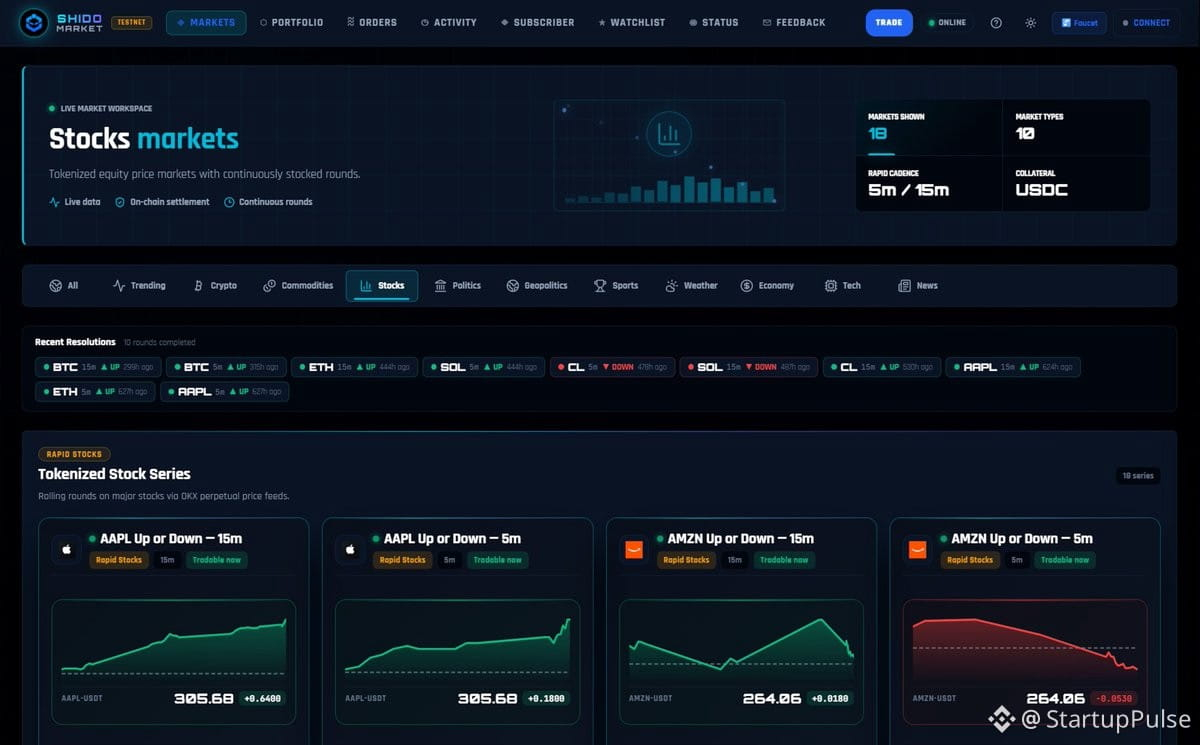Click the CL 5m DOWN resolution chip

[x=612, y=367]
